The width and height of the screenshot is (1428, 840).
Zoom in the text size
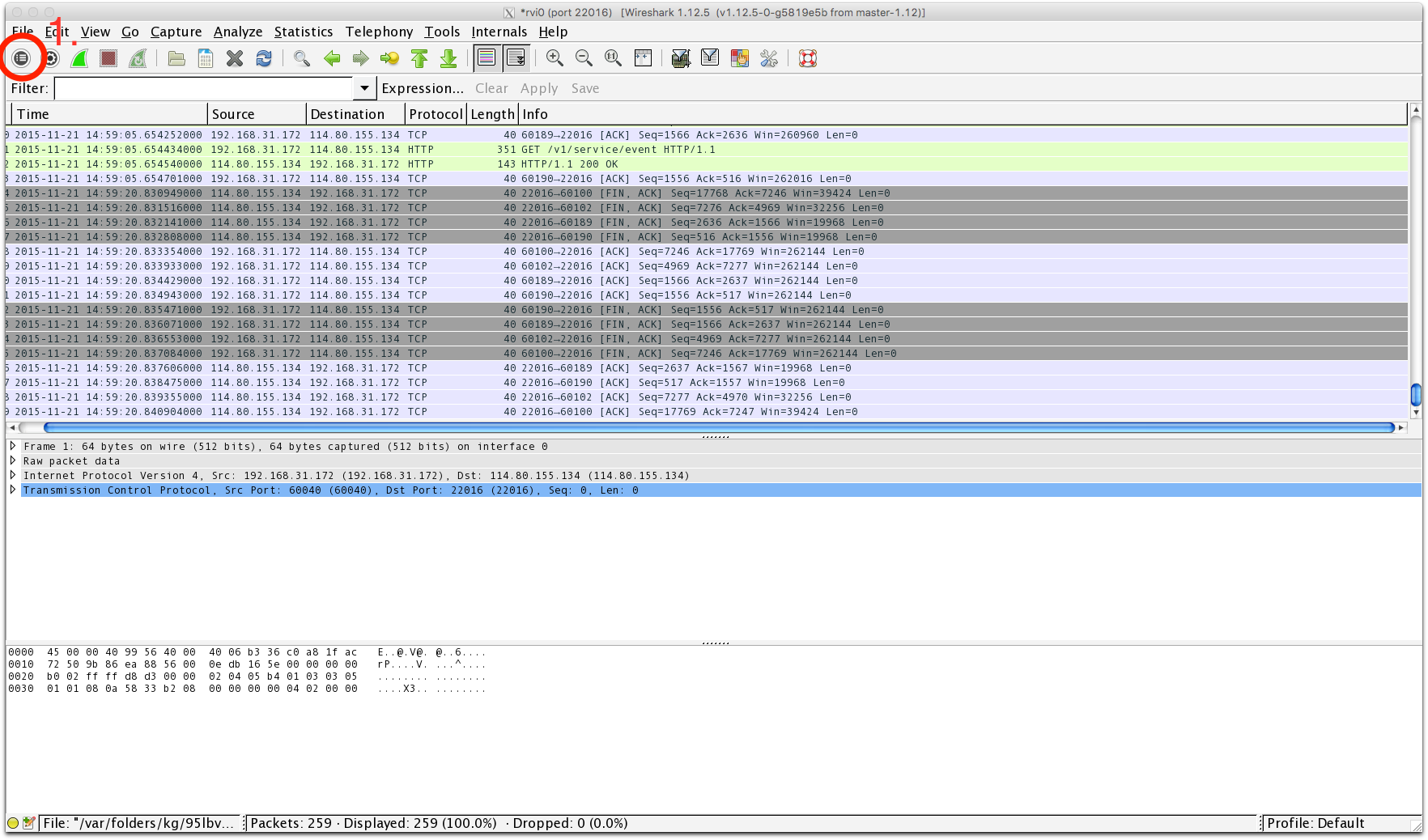coord(555,58)
